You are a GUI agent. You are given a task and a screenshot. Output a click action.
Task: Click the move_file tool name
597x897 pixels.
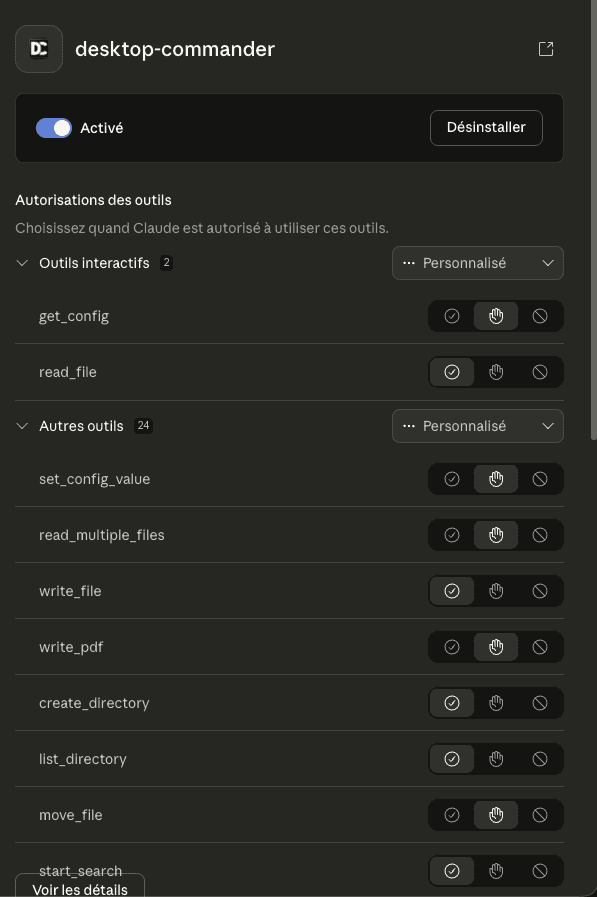[x=70, y=815]
